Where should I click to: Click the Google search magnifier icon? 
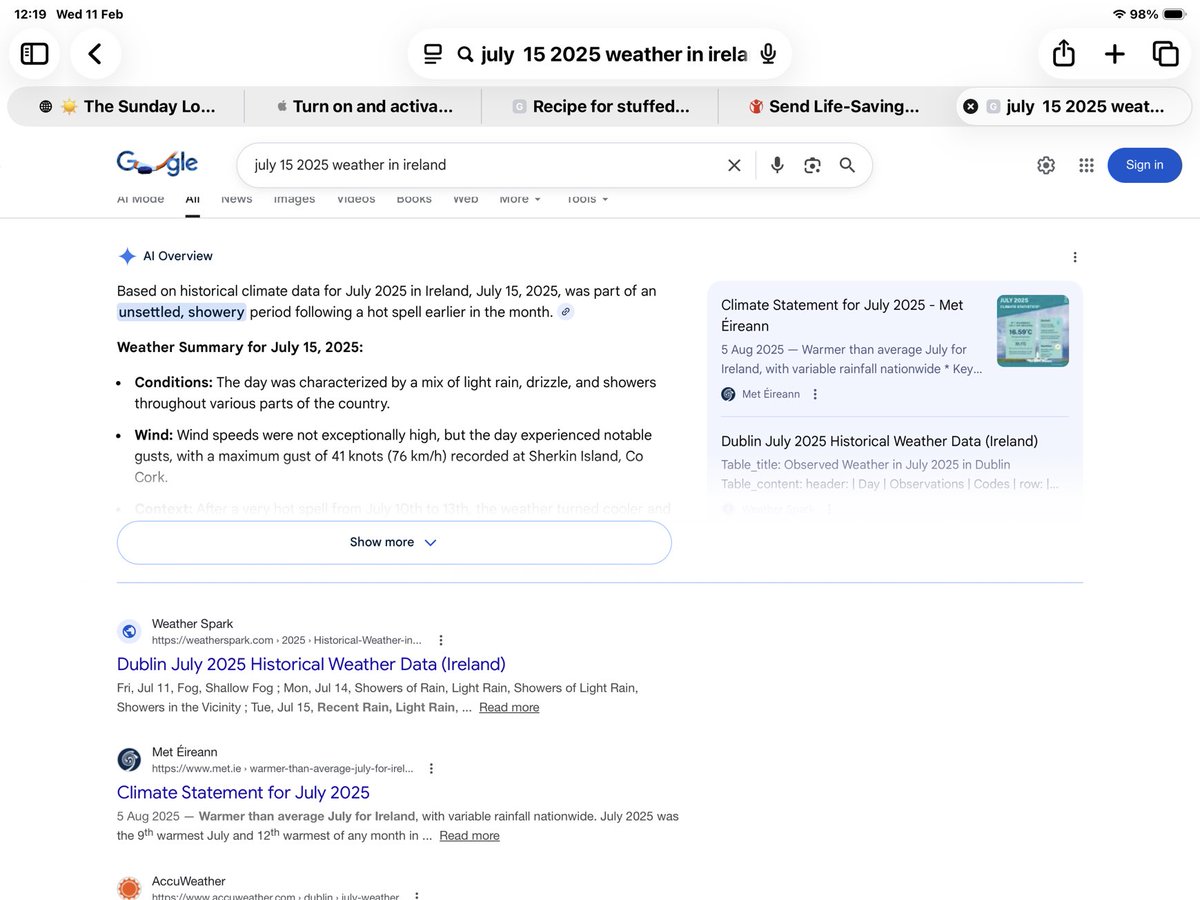point(847,165)
